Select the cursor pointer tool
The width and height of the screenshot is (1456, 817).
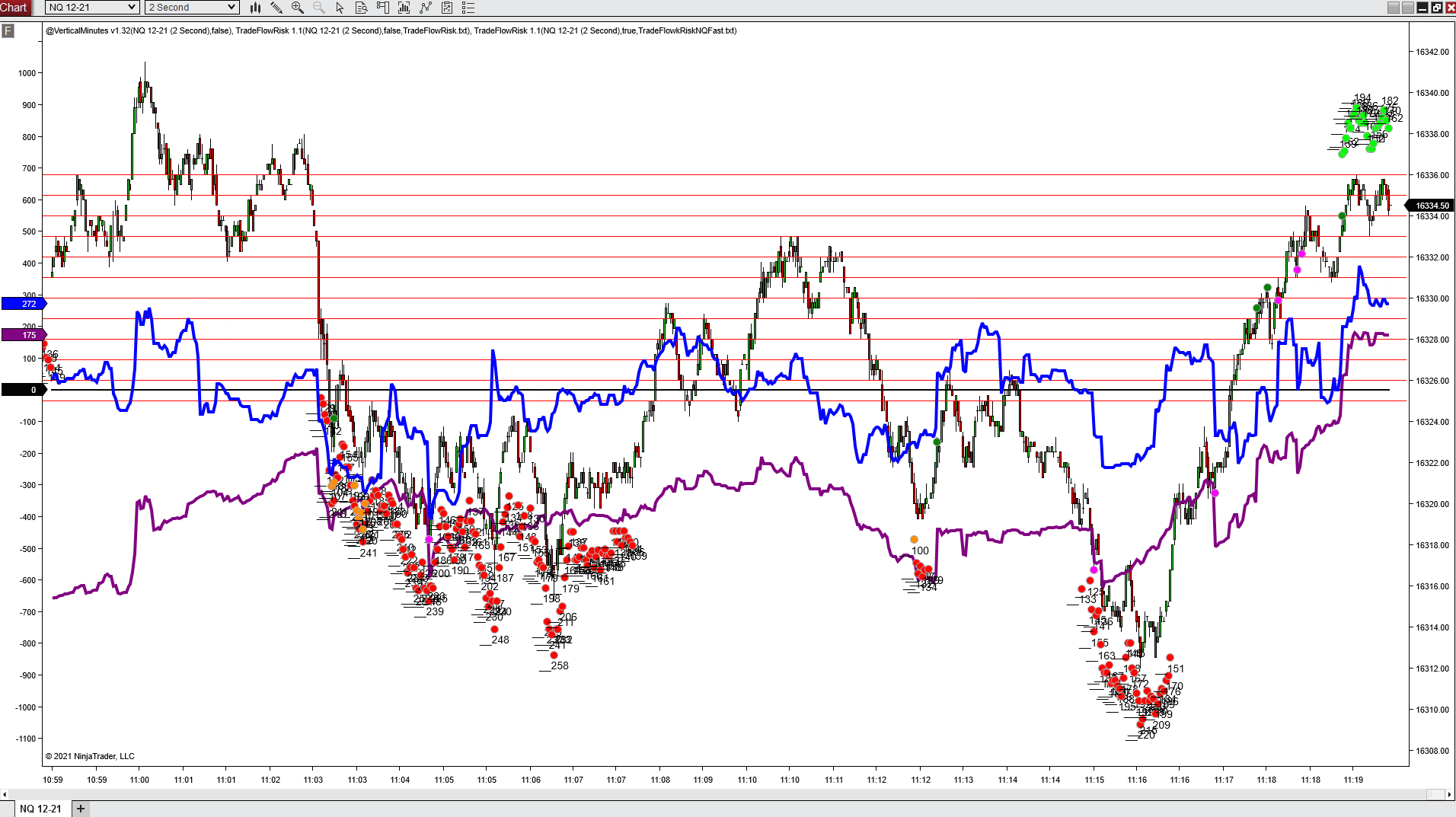(x=340, y=8)
